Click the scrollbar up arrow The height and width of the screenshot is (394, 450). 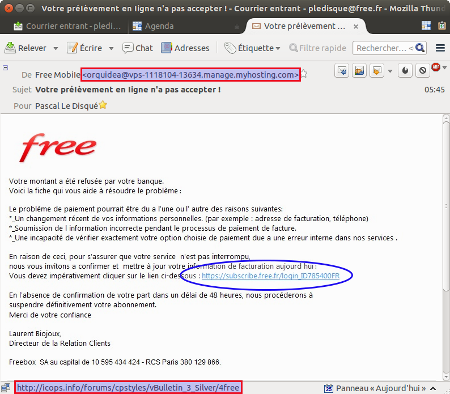pyautogui.click(x=446, y=118)
